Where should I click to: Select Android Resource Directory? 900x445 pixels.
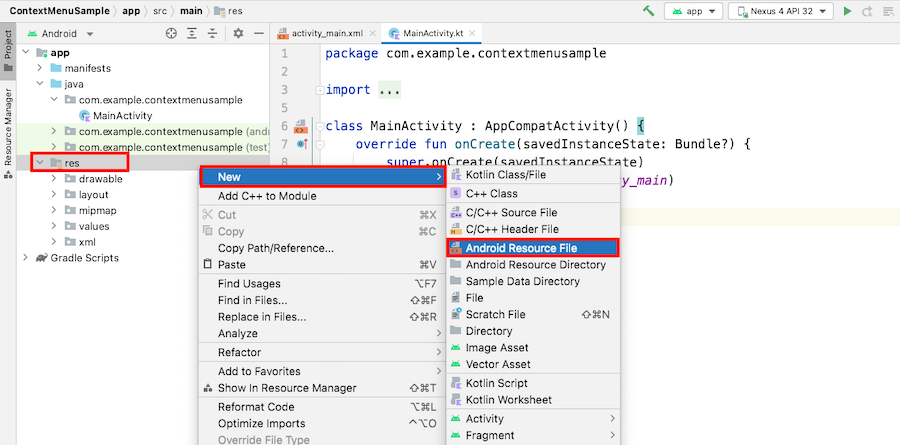533,265
